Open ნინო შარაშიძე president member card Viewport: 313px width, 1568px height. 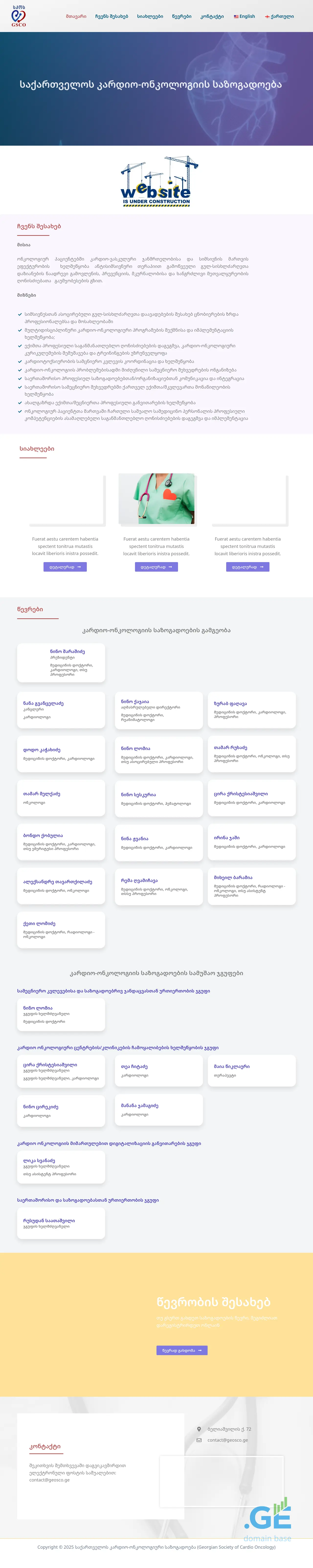61,662
